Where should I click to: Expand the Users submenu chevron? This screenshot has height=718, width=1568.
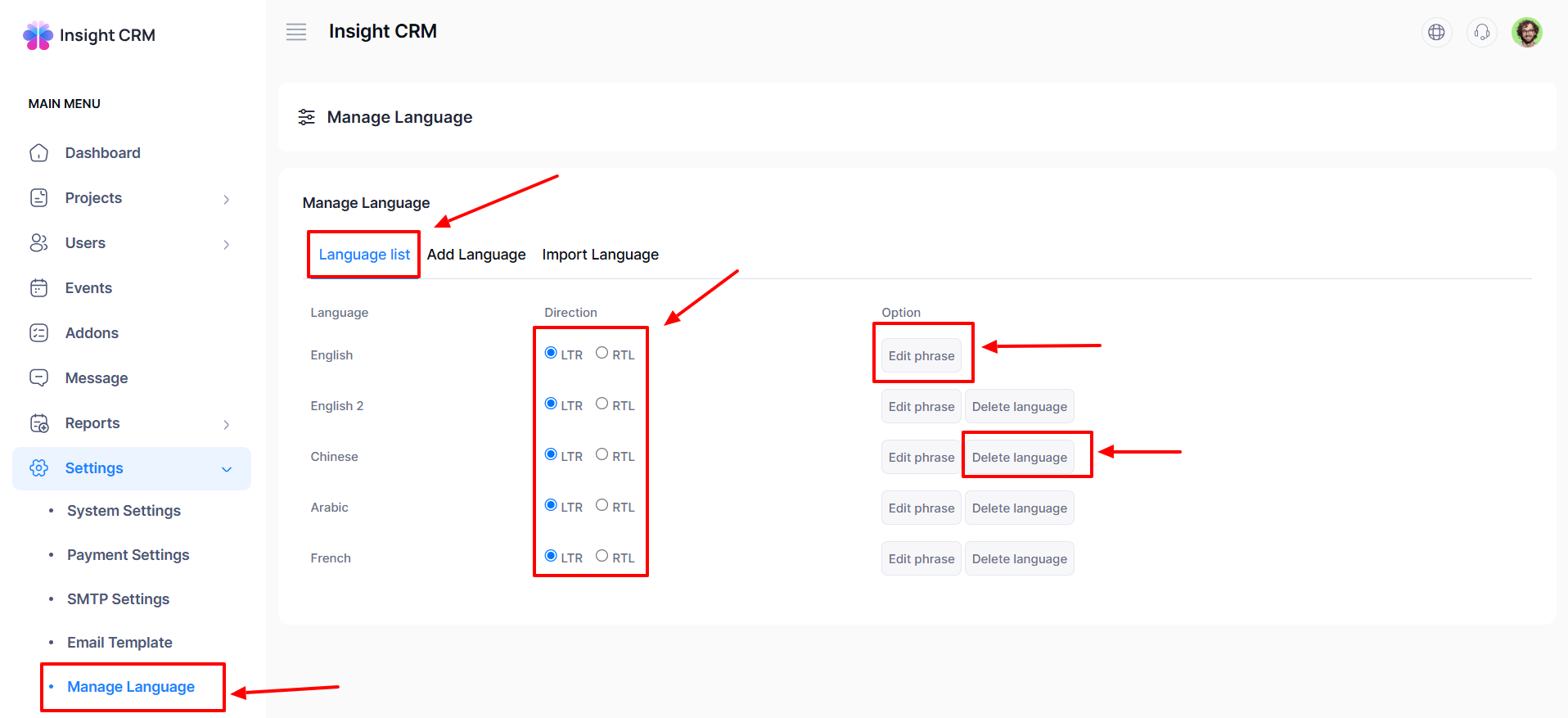click(x=227, y=244)
